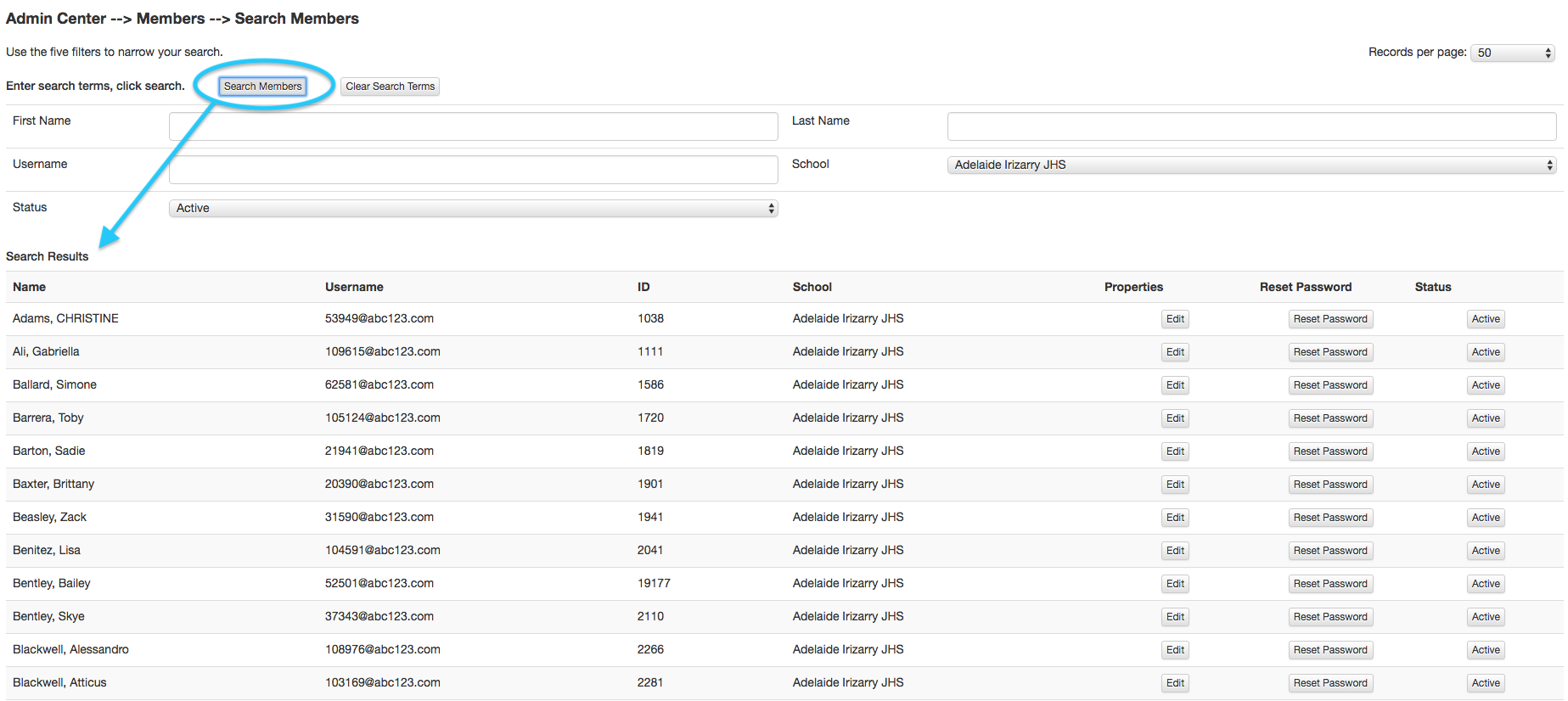Click Active status for Blackwell, Atticus
This screenshot has width=1568, height=701.
pyautogui.click(x=1486, y=683)
